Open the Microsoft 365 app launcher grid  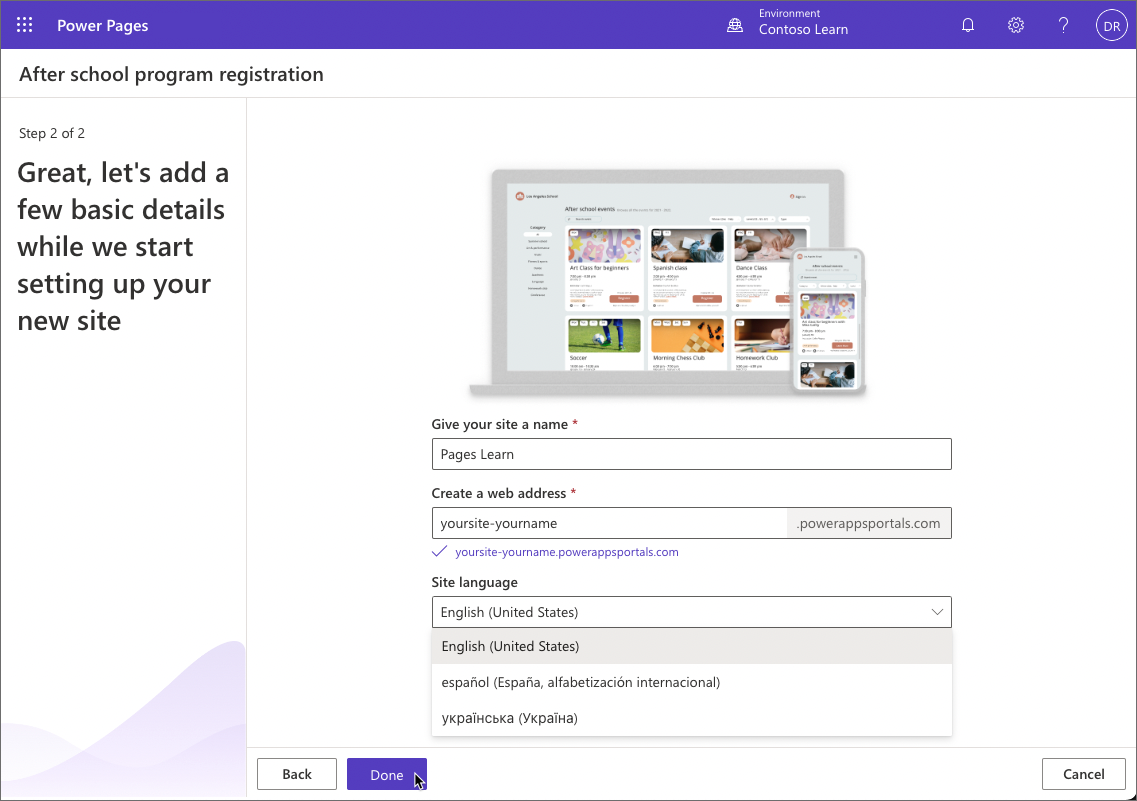[24, 24]
